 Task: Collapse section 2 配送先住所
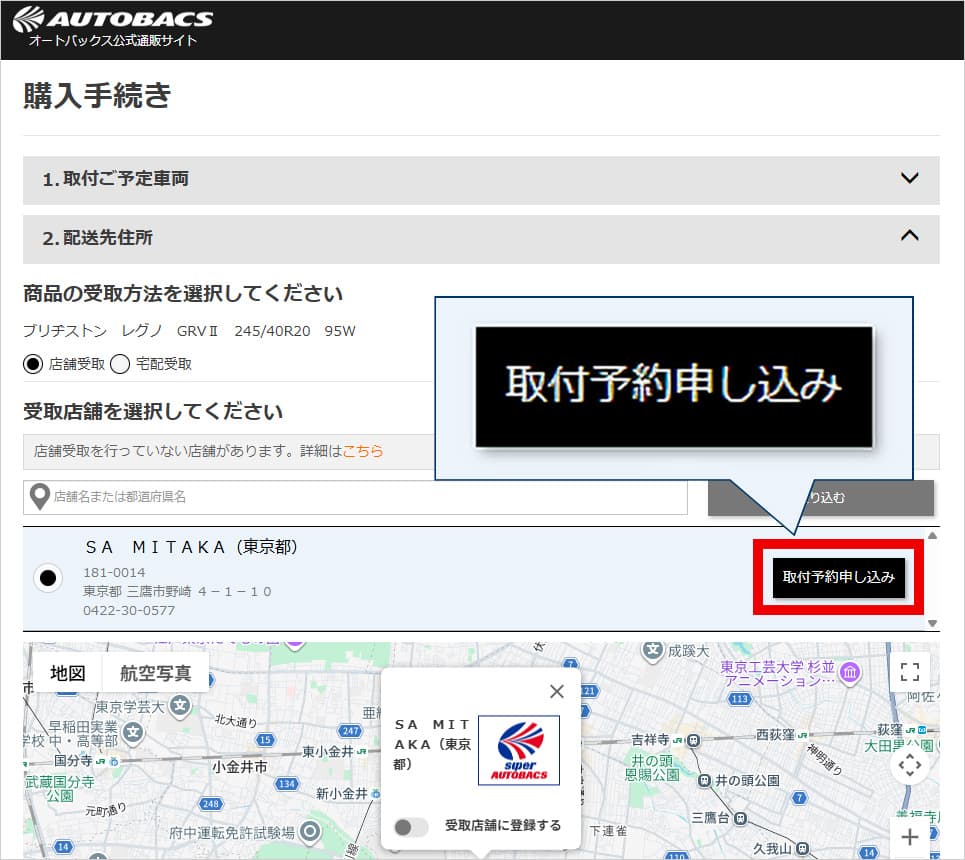tap(481, 239)
